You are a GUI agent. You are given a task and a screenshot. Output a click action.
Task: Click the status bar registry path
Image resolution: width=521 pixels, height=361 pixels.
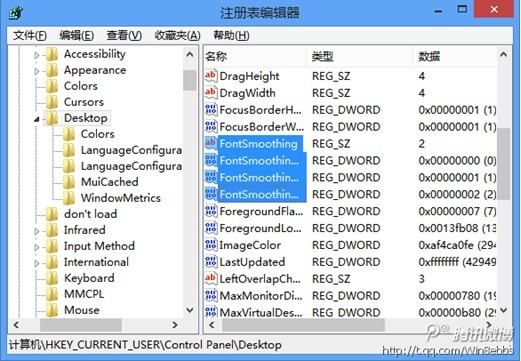(145, 345)
